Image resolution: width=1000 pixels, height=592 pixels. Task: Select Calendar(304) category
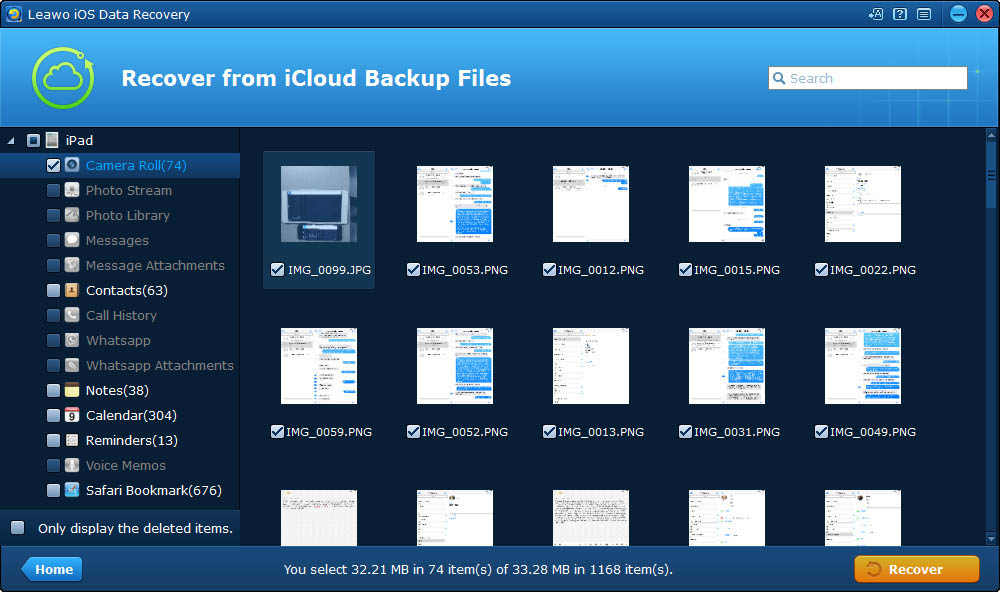[131, 415]
